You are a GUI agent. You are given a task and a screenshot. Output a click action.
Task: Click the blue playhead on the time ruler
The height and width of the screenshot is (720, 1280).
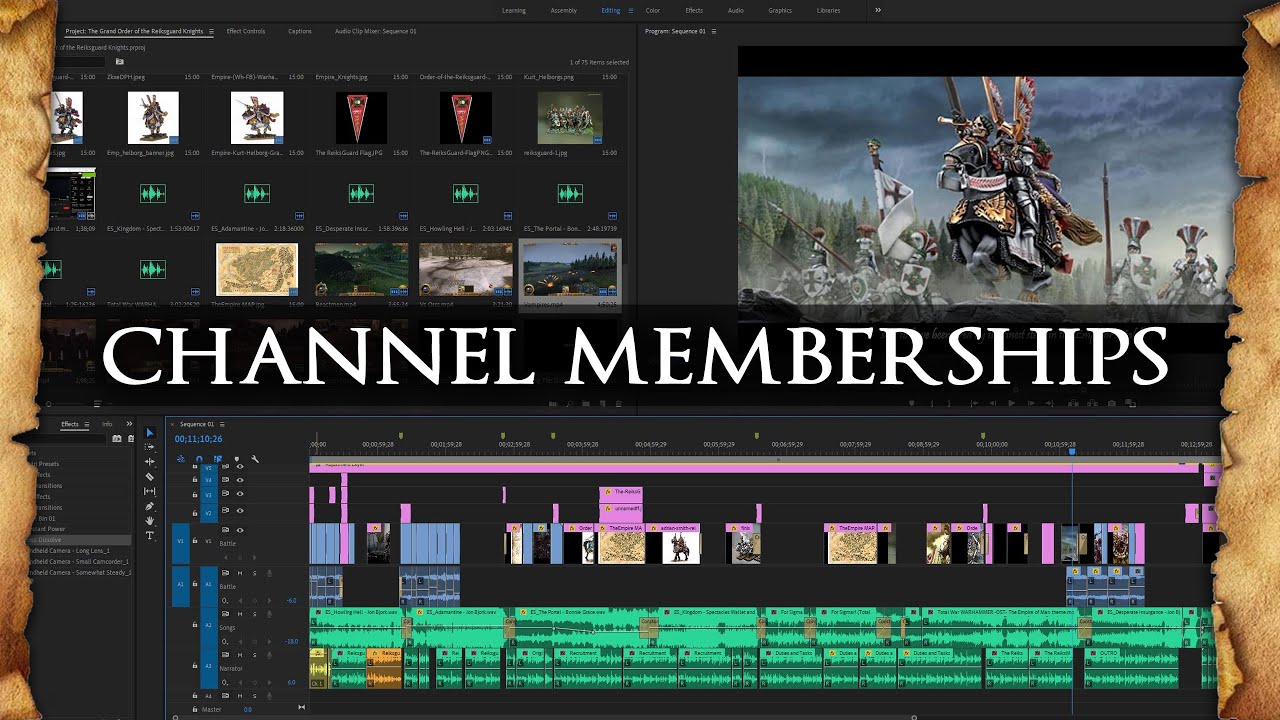pos(1072,452)
